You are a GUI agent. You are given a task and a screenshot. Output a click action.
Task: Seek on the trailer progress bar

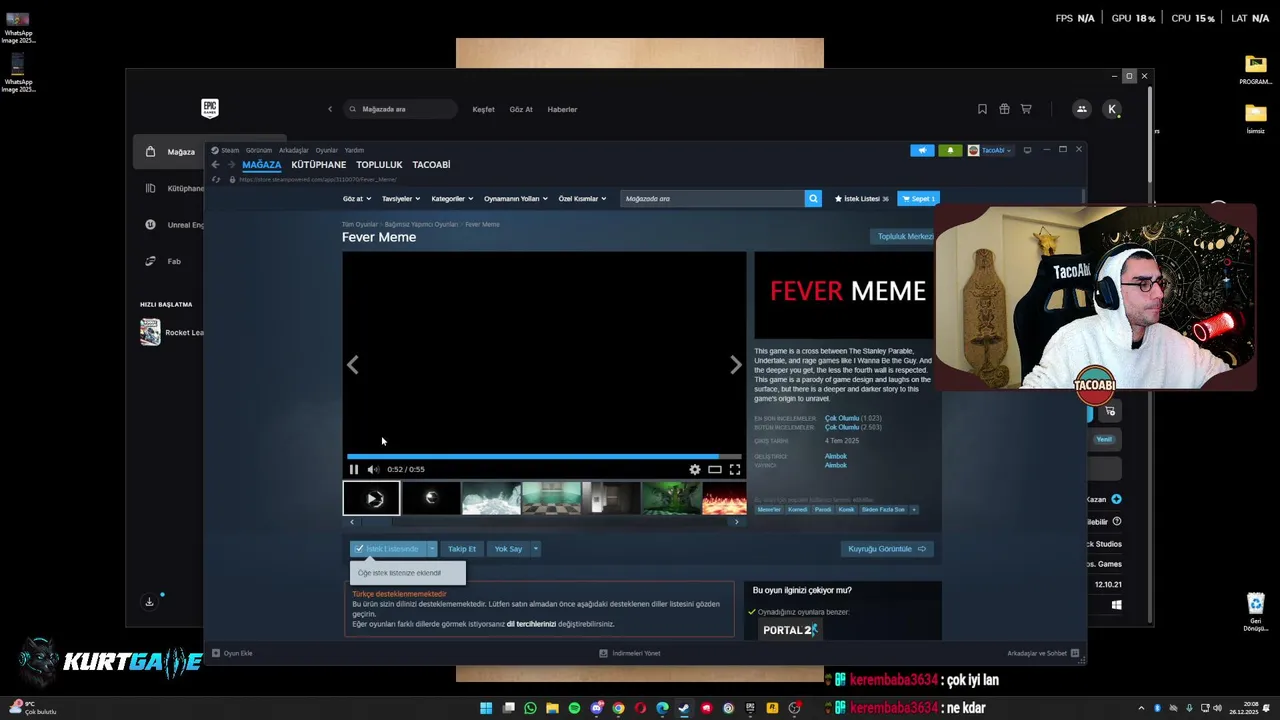(x=544, y=457)
